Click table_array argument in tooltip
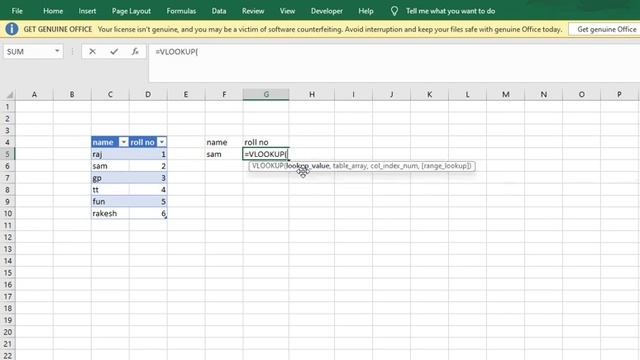Image resolution: width=640 pixels, height=360 pixels. click(350, 166)
